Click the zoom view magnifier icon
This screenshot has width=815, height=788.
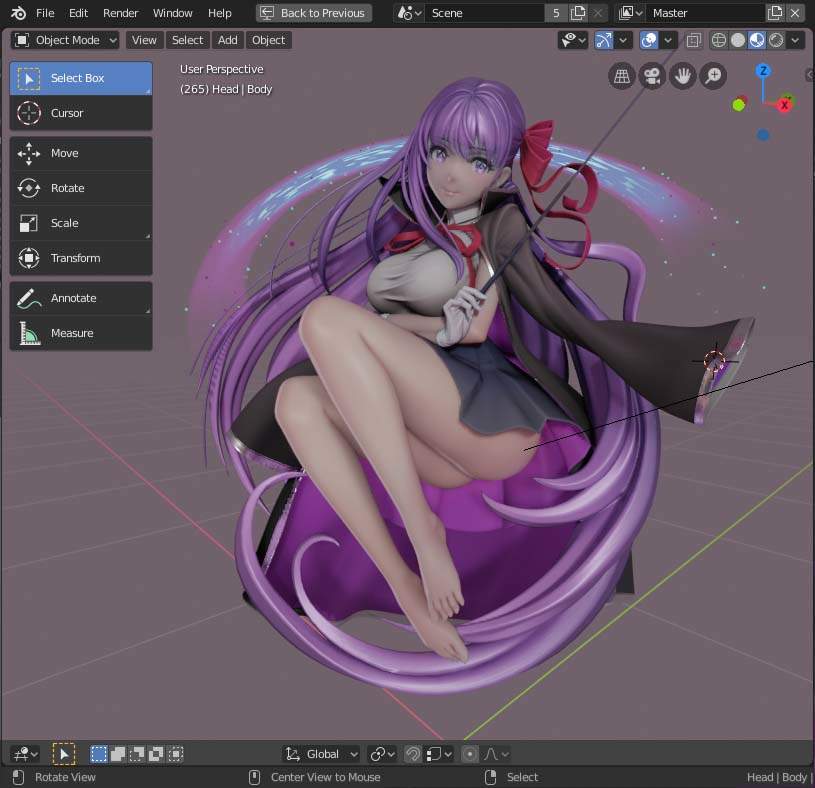coord(713,76)
